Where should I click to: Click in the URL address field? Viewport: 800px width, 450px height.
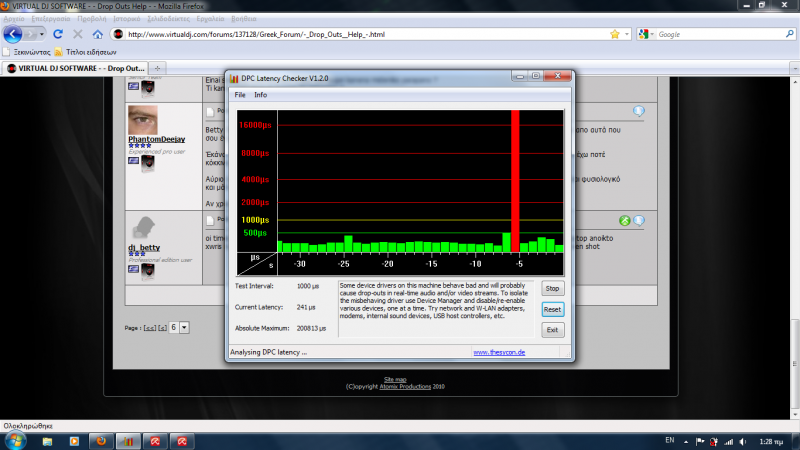coord(367,34)
